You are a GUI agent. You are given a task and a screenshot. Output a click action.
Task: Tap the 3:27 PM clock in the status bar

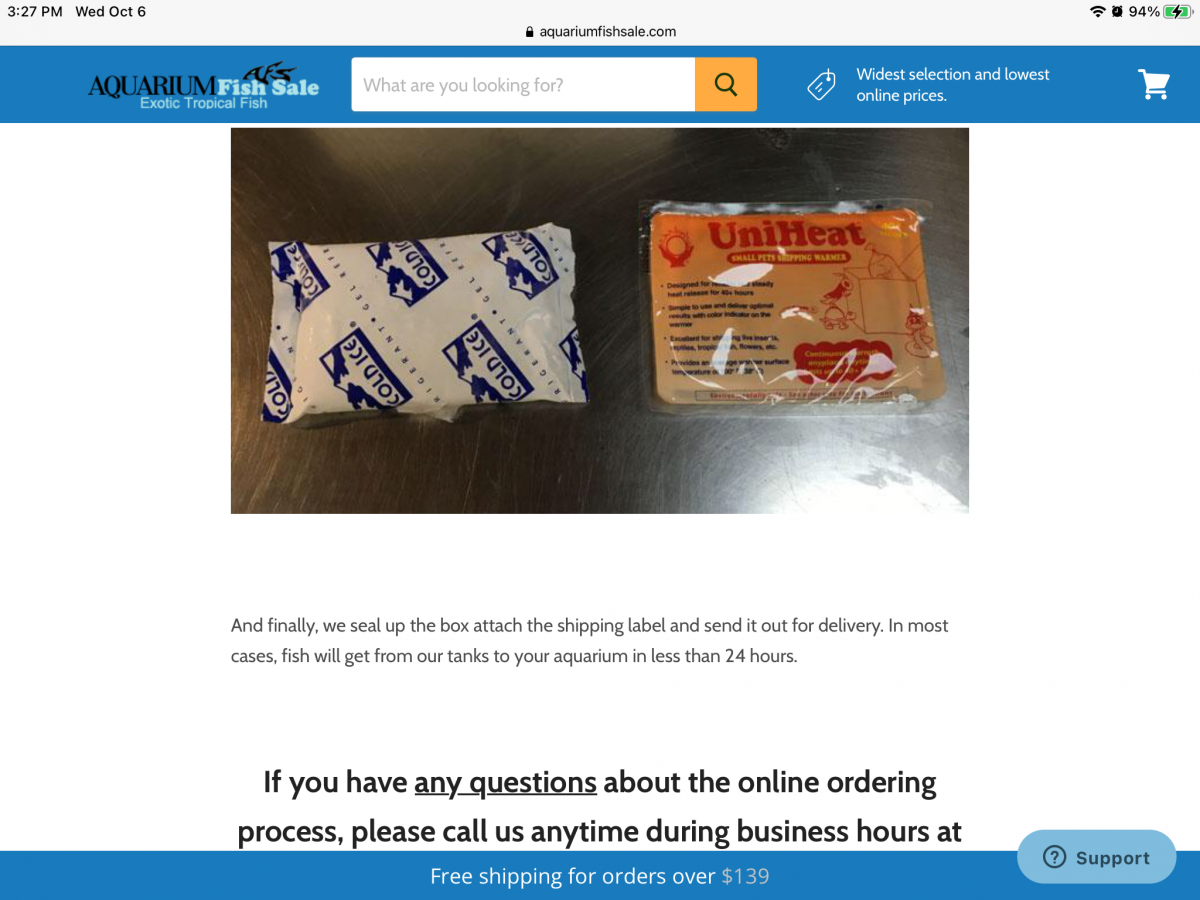[35, 12]
